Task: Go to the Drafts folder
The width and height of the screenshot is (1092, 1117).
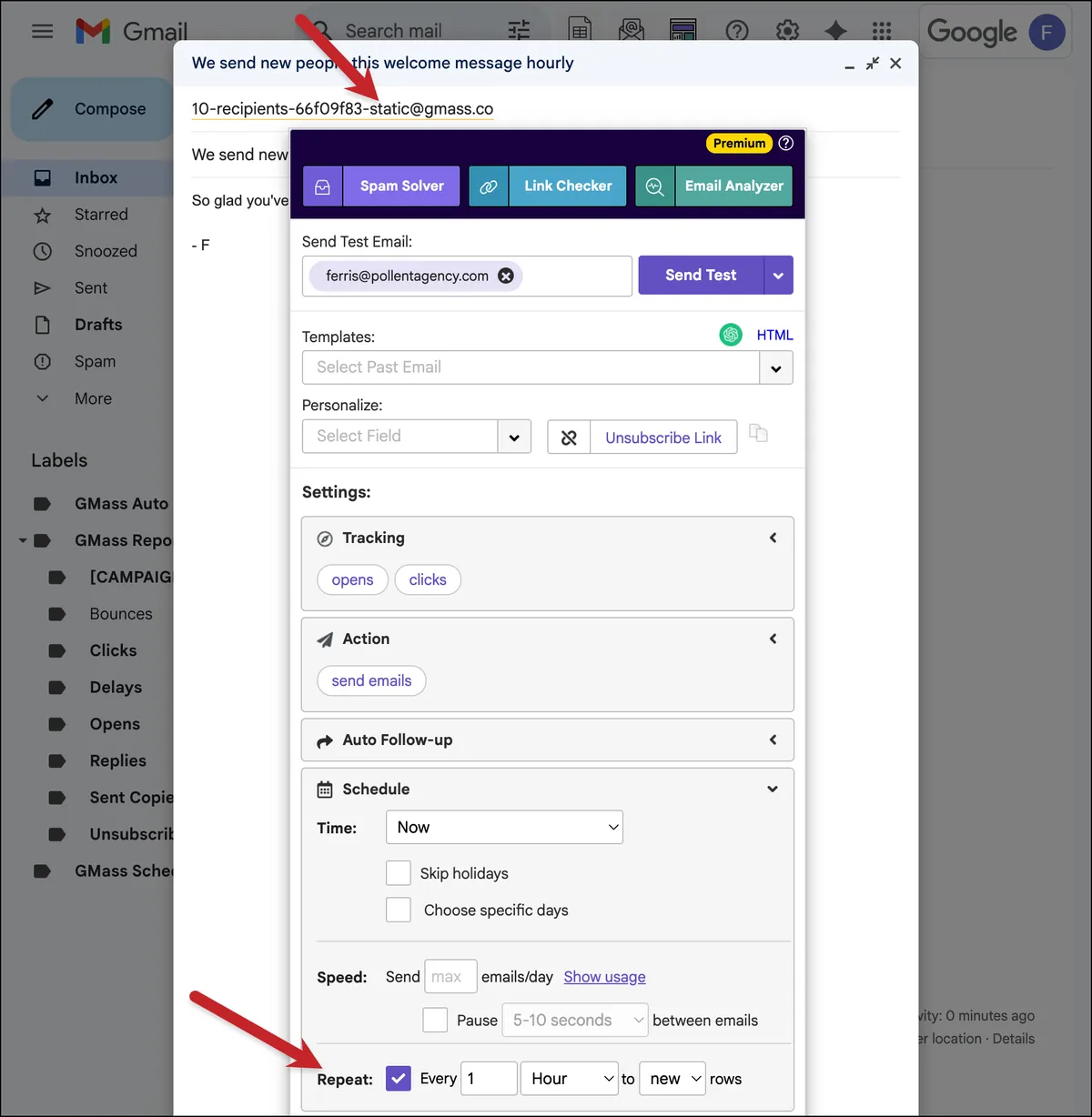Action: [x=98, y=325]
